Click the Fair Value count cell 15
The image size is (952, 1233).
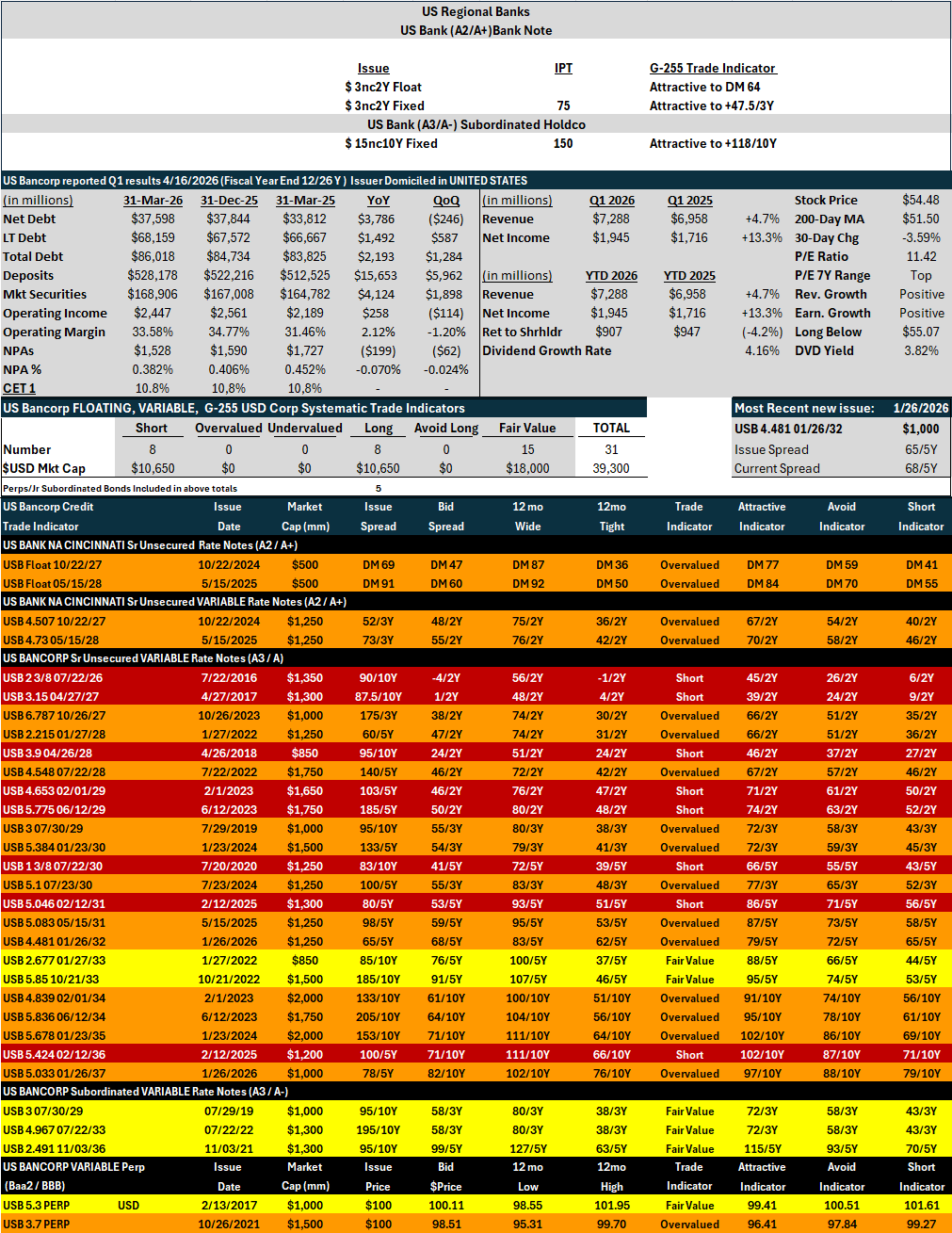527,449
